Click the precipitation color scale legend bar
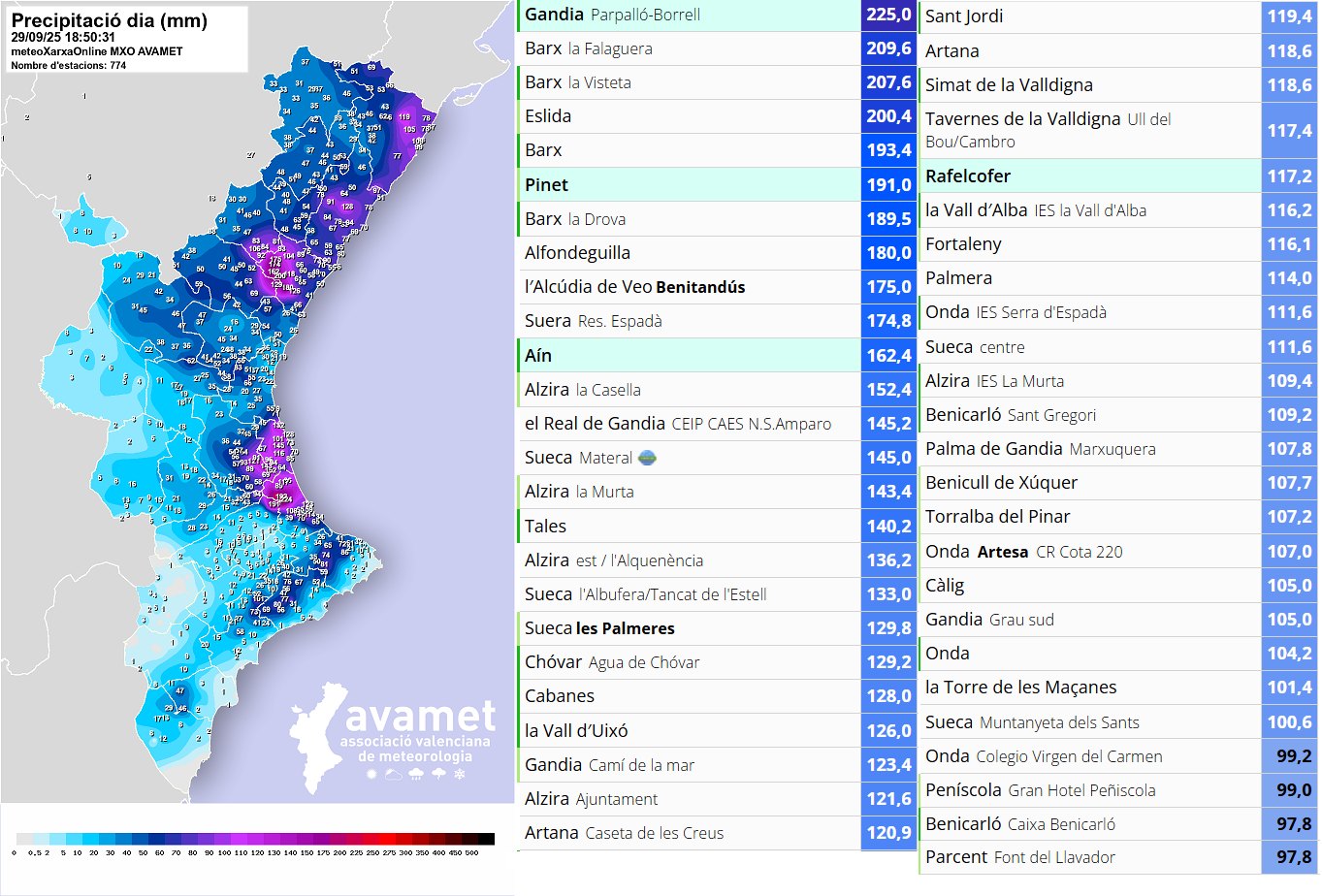 255,839
